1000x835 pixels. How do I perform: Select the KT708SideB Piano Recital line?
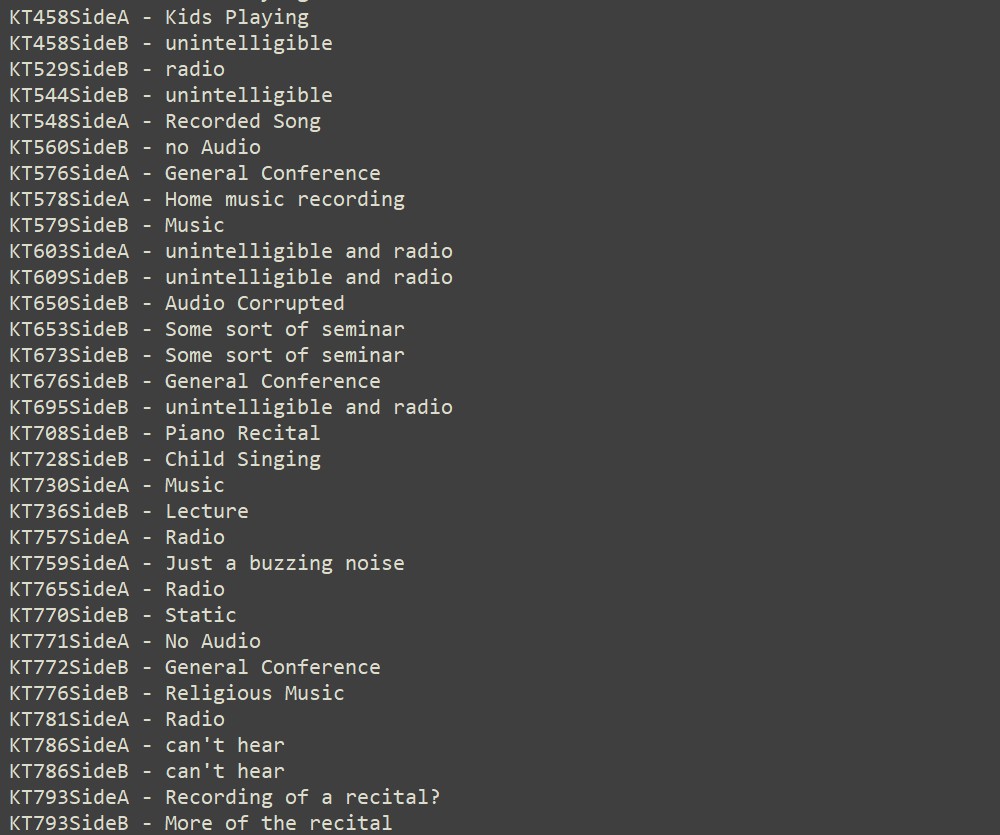tap(165, 433)
